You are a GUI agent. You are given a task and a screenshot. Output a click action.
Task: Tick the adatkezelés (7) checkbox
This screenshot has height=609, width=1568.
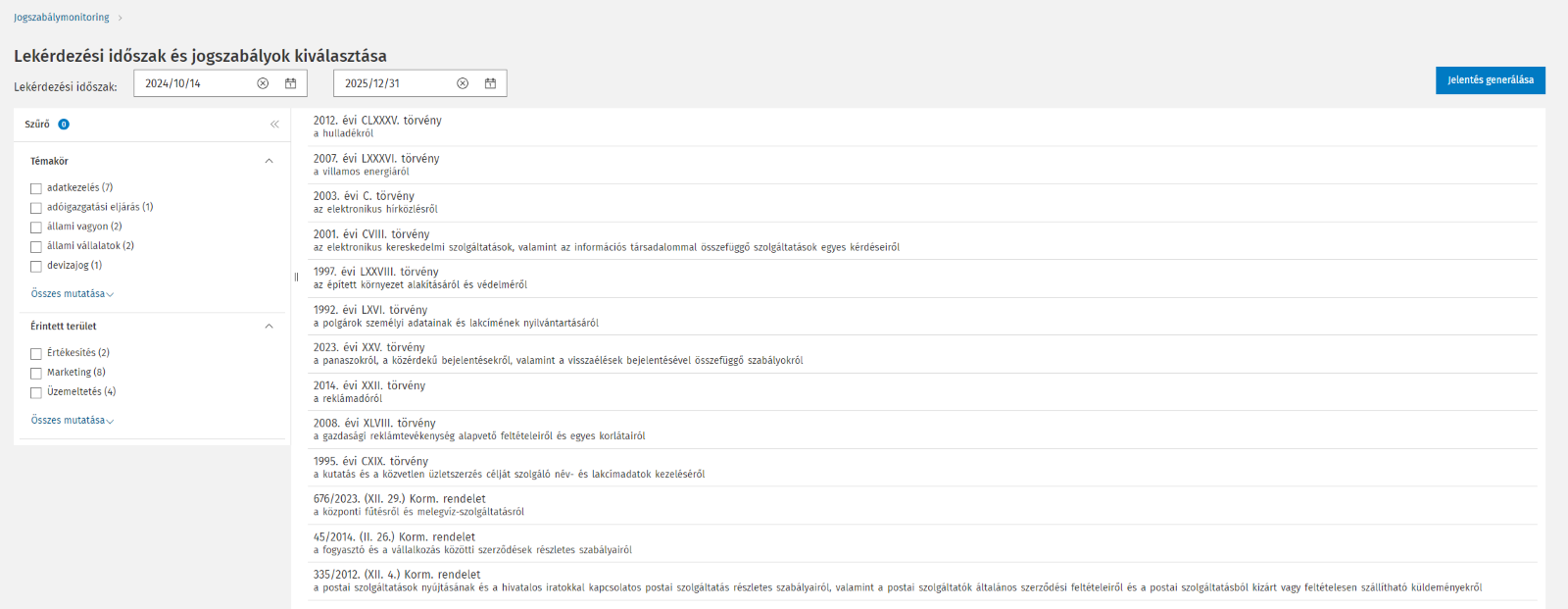pos(36,188)
